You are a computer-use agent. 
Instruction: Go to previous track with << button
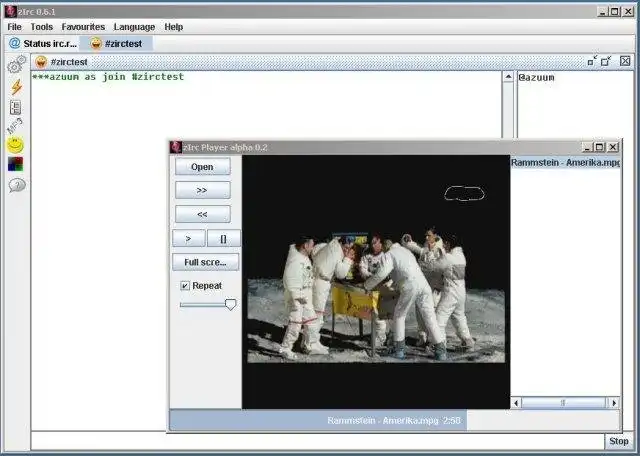click(202, 214)
